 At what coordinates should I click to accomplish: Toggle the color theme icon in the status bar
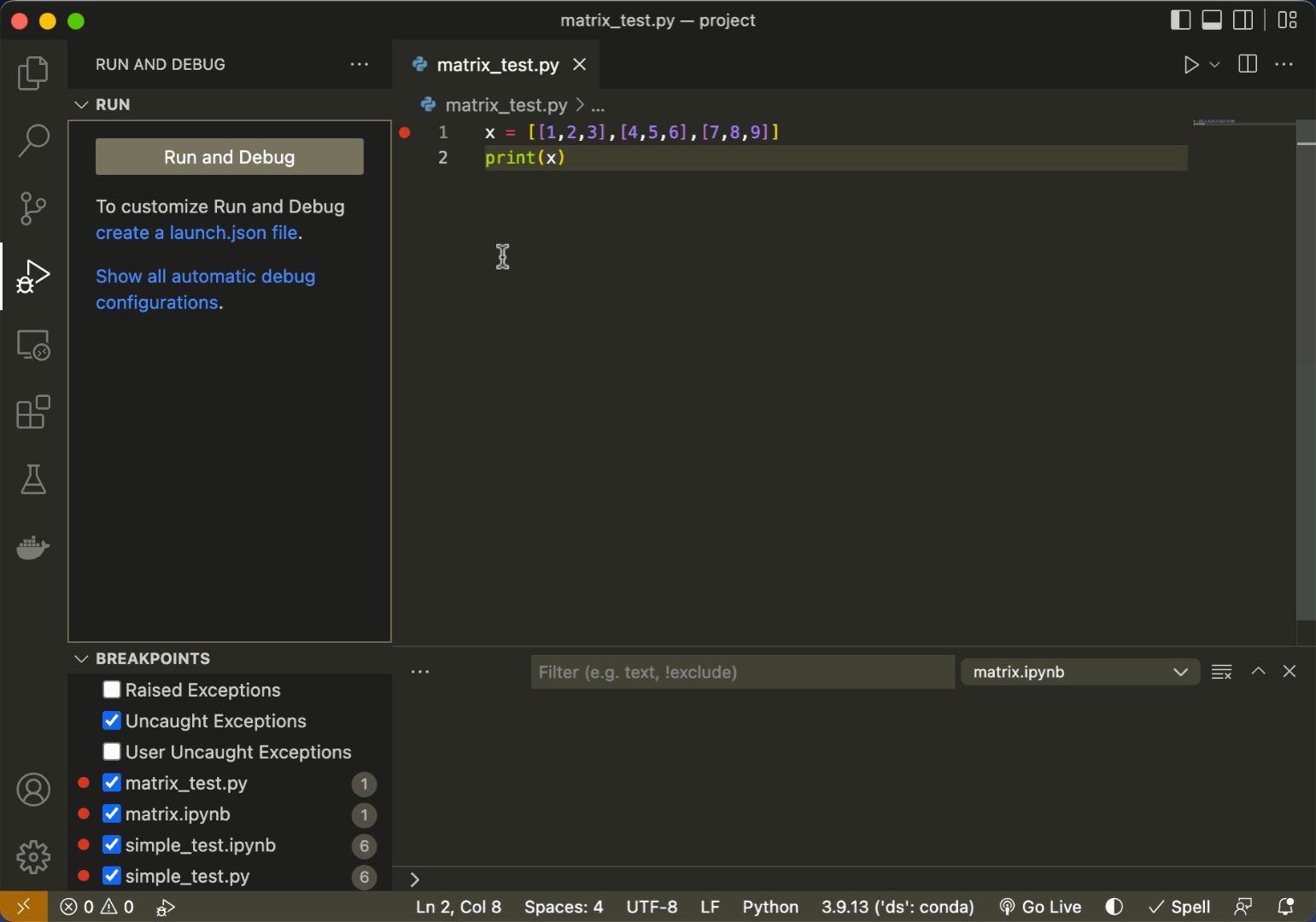[x=1114, y=907]
